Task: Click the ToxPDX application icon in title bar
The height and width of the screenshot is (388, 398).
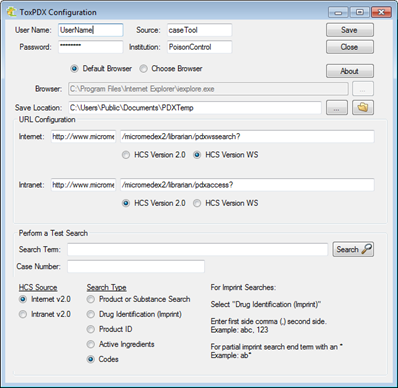Action: click(x=11, y=12)
